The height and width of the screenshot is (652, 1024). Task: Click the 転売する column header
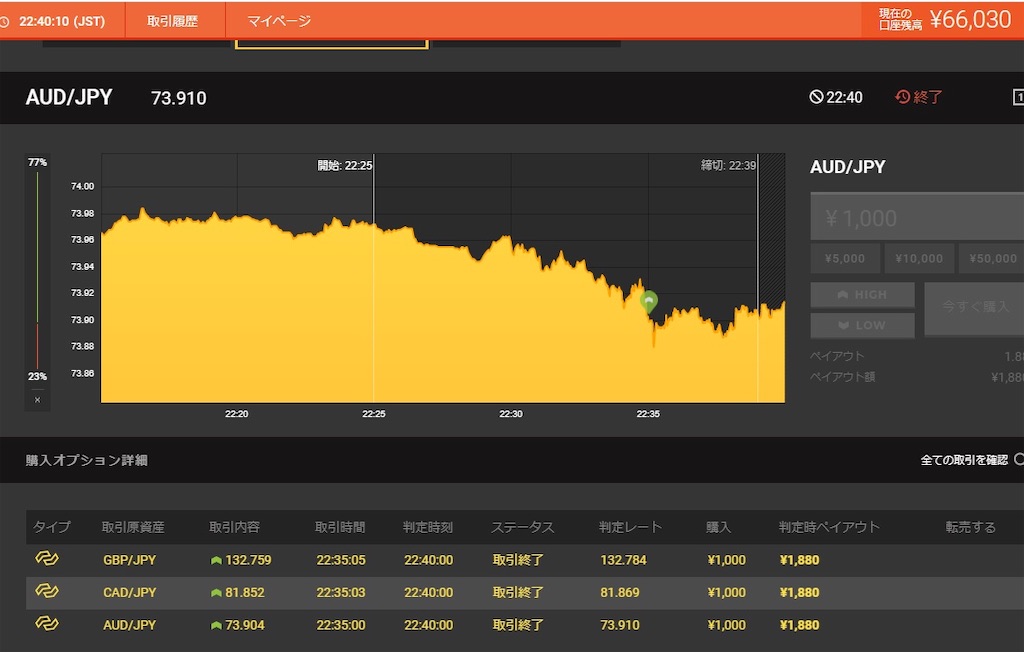(x=970, y=527)
